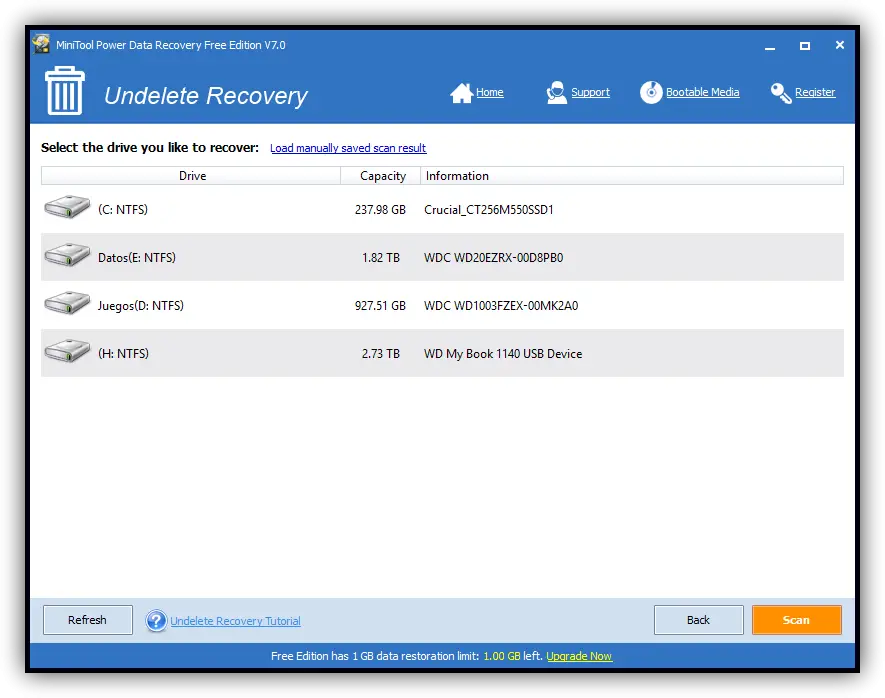This screenshot has width=885, height=698.
Task: Click WD My Book 1140 USB Device text
Action: 503,353
